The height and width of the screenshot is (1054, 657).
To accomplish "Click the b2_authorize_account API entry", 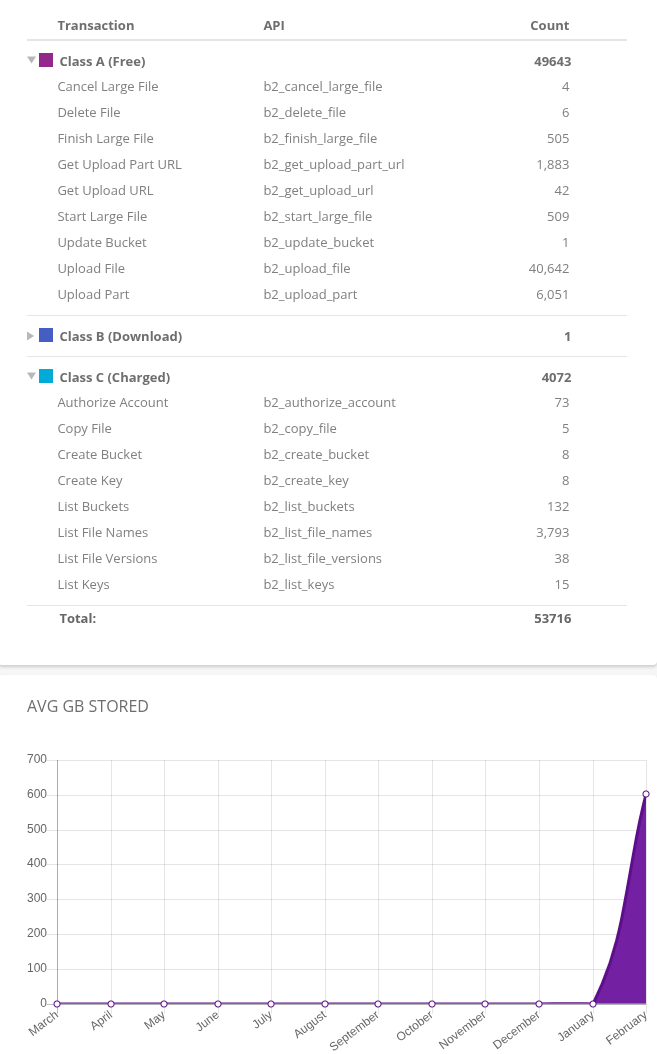I will 330,402.
